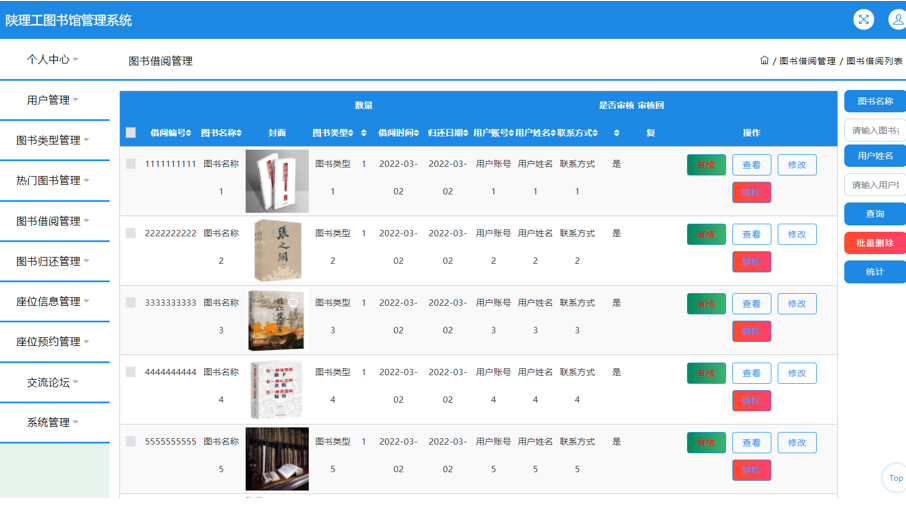The width and height of the screenshot is (906, 505).
Task: Expand 个人中心 sidebar menu
Action: coord(53,59)
